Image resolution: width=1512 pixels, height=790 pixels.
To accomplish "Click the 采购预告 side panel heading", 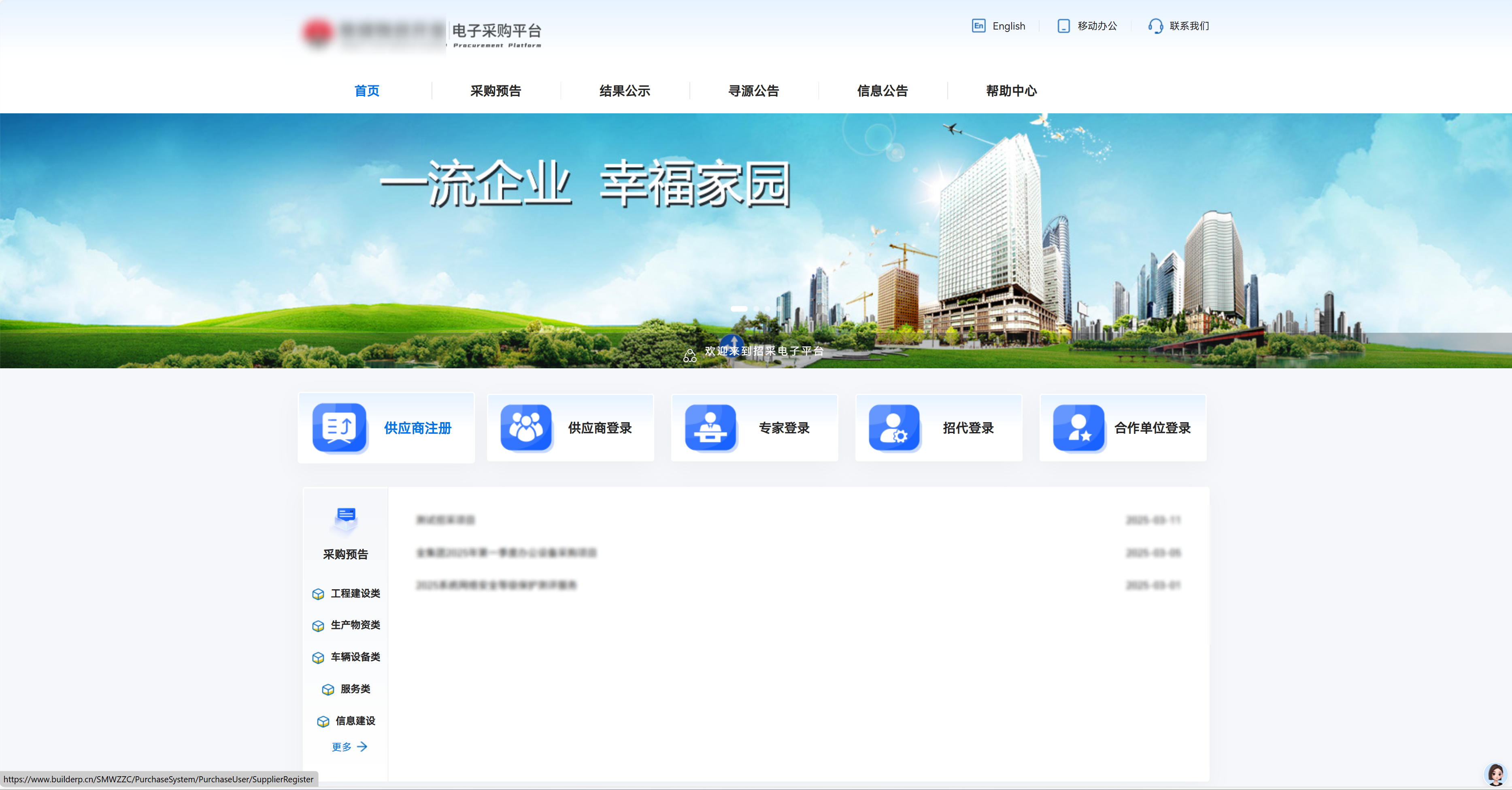I will pos(345,554).
